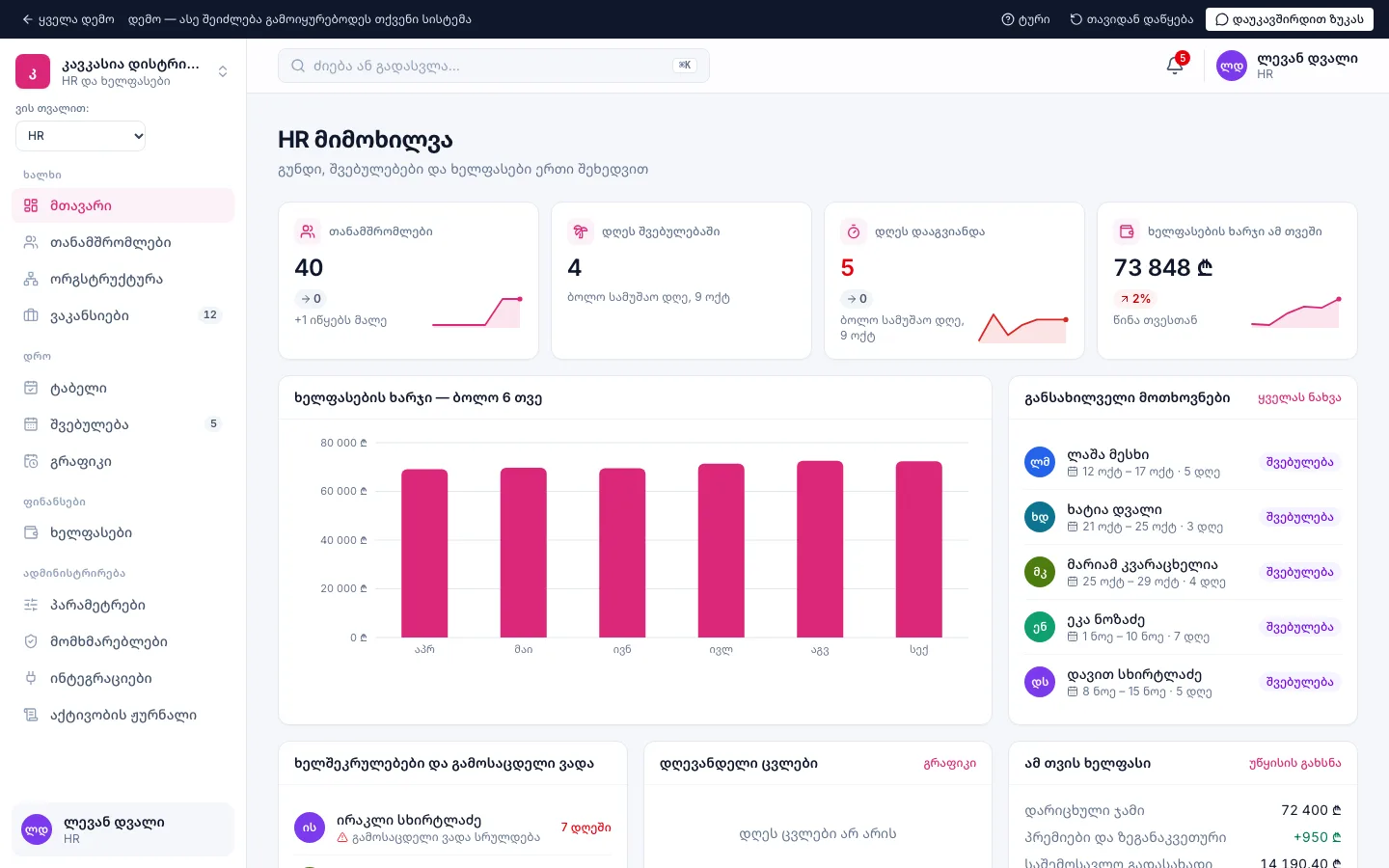Go to თანამშრომლები in the sidebar
Screen dimensions: 1389x868
pos(123,242)
